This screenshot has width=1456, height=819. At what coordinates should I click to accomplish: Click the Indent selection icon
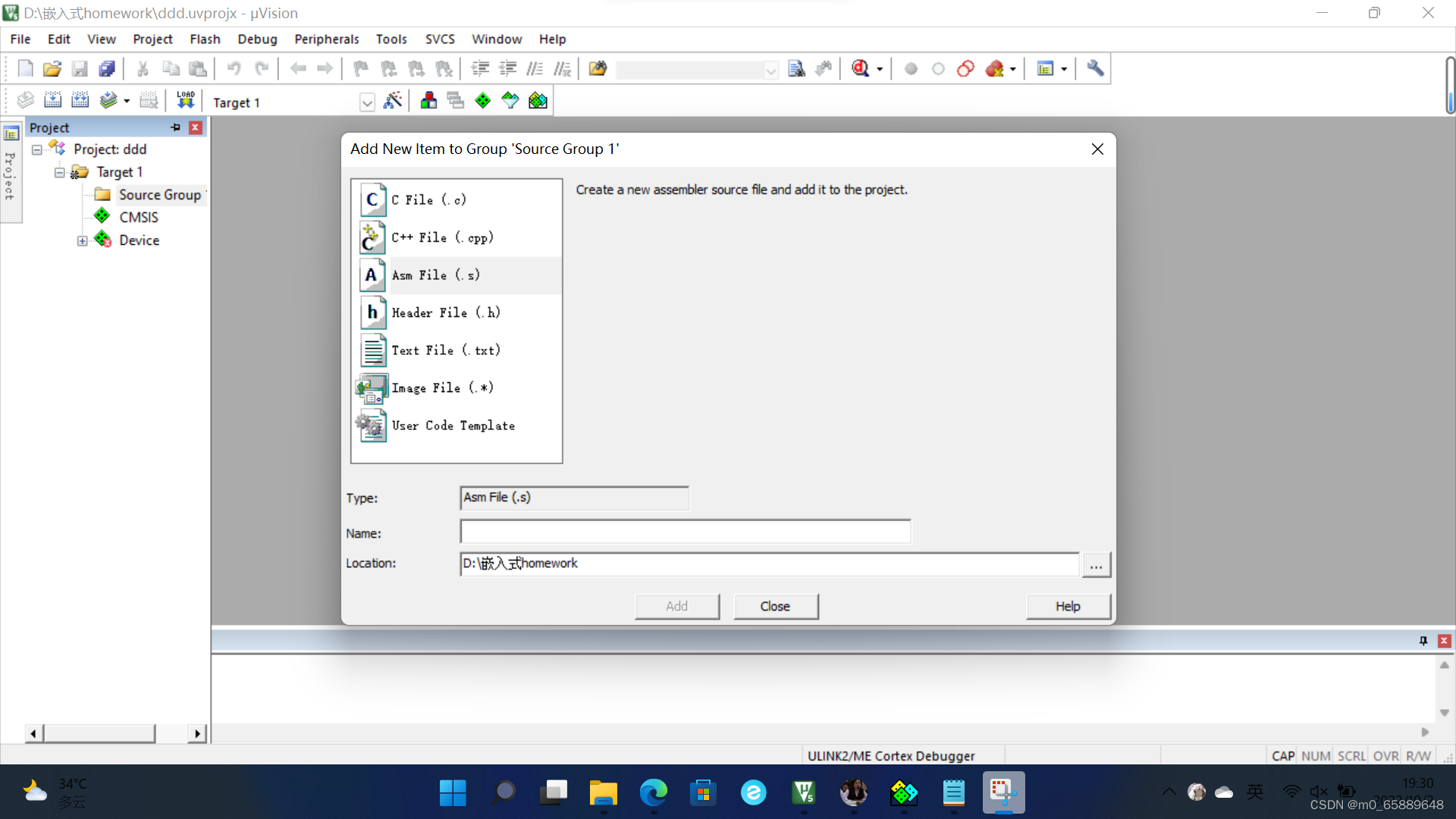[480, 69]
